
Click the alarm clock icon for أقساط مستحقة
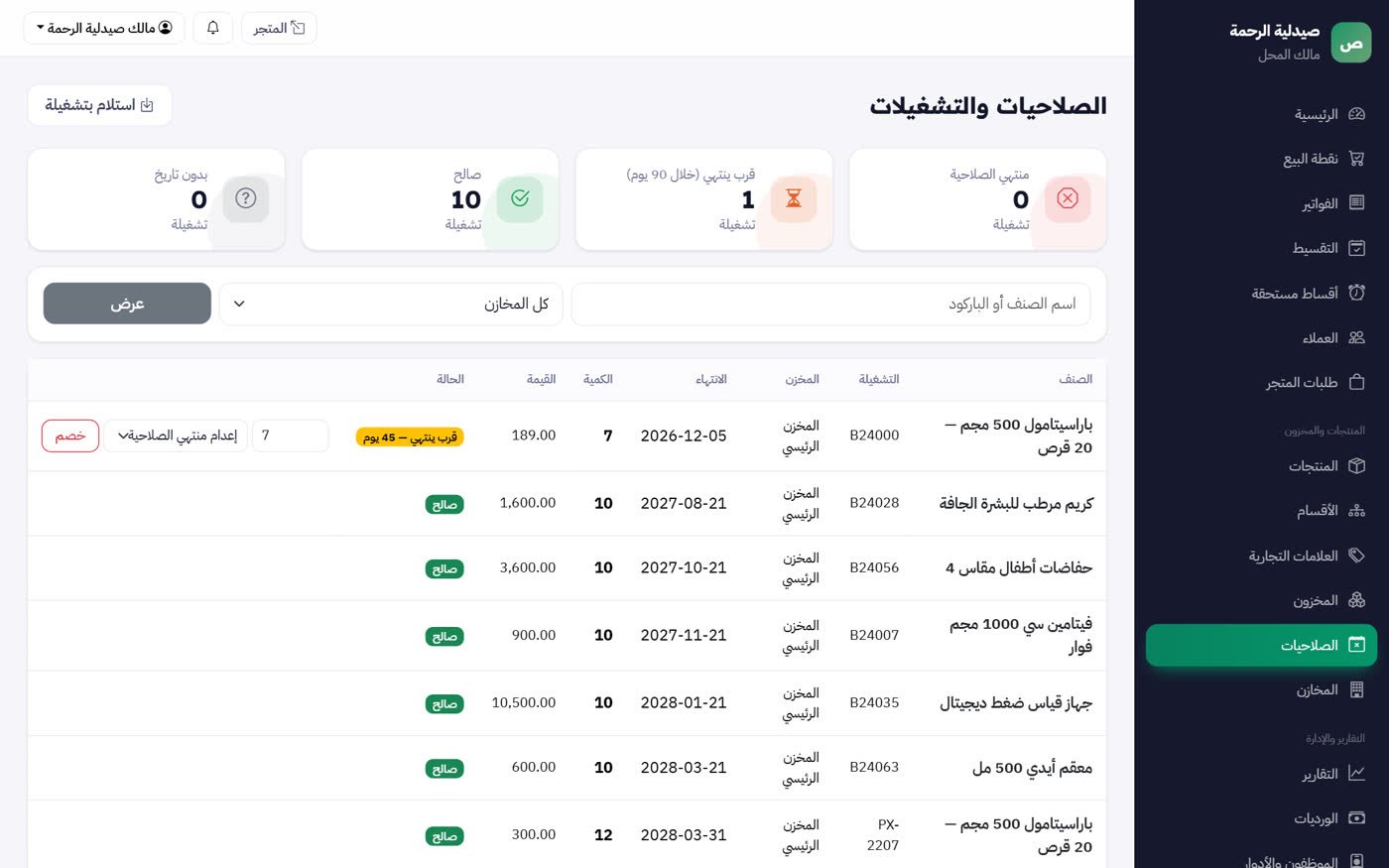pos(1356,293)
